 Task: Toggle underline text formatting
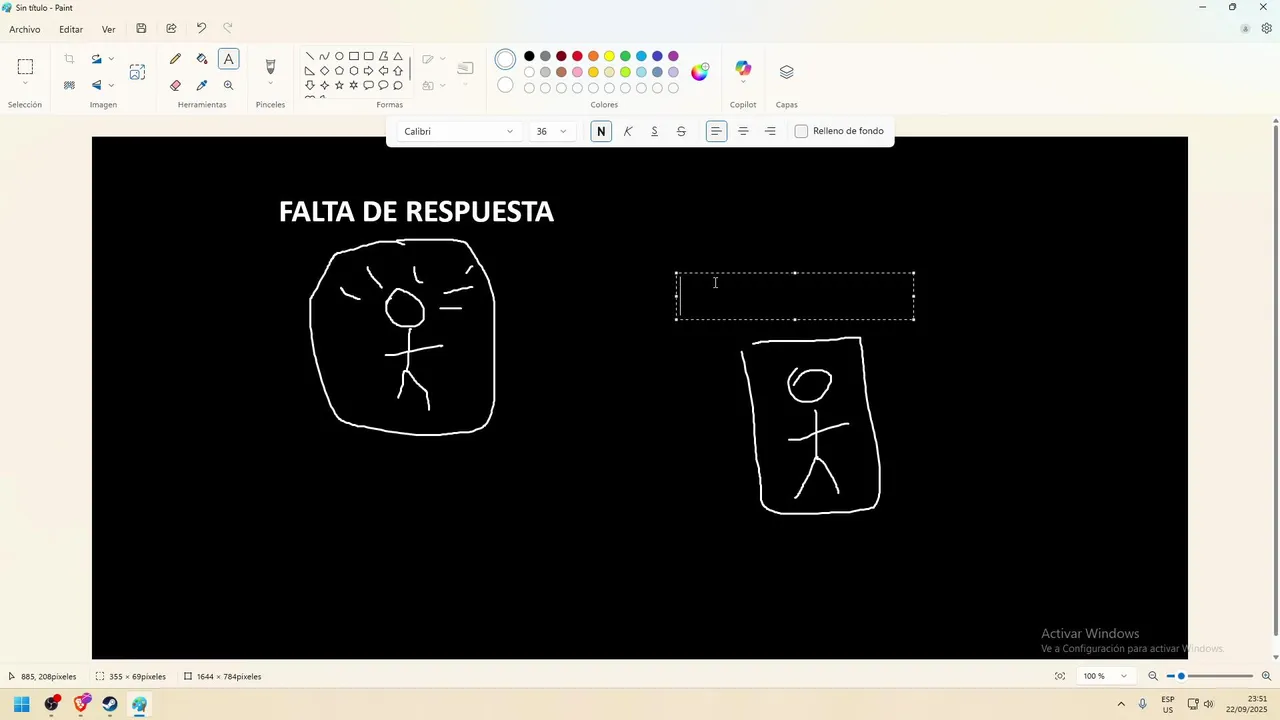tap(655, 131)
